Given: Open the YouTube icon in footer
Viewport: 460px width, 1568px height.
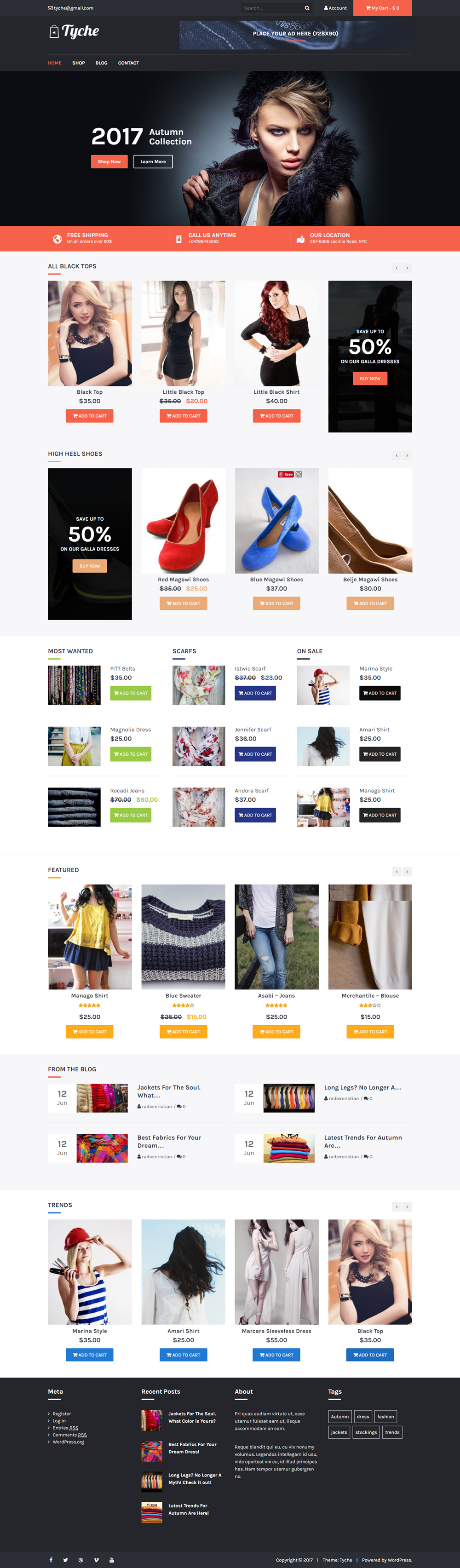Looking at the screenshot, I should (111, 1559).
